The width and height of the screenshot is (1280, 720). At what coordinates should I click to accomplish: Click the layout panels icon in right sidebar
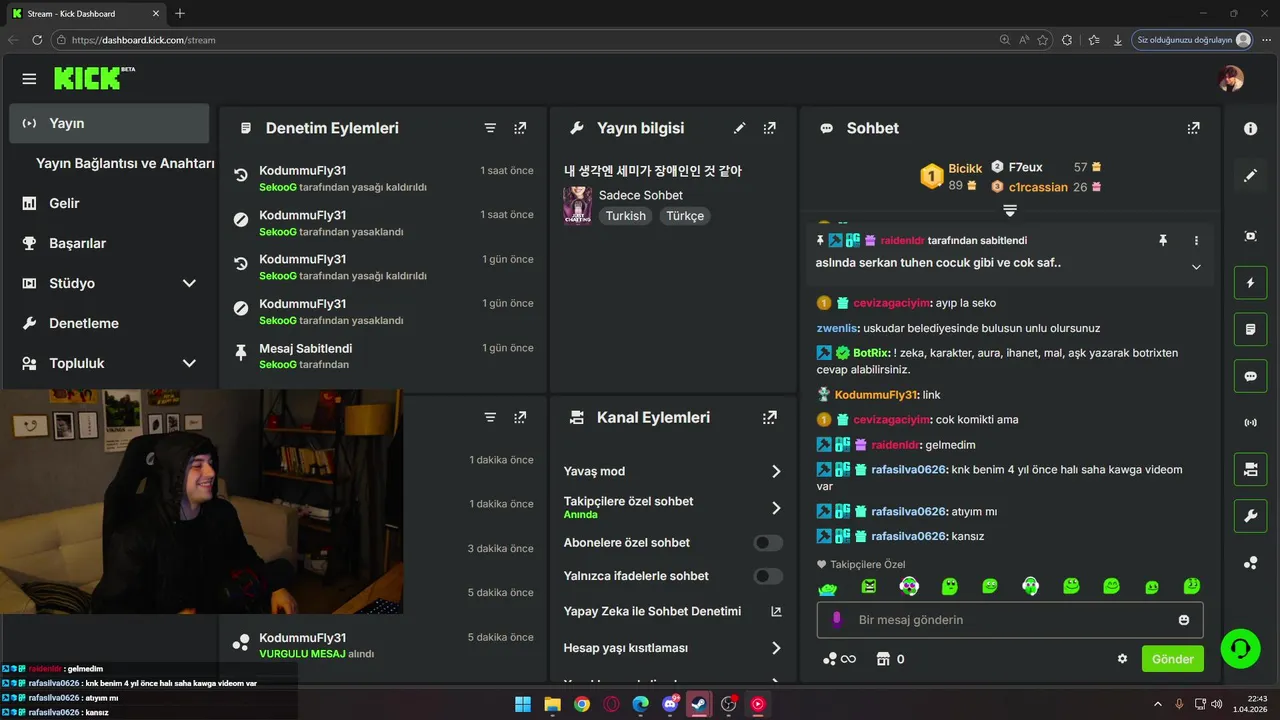(x=1251, y=469)
